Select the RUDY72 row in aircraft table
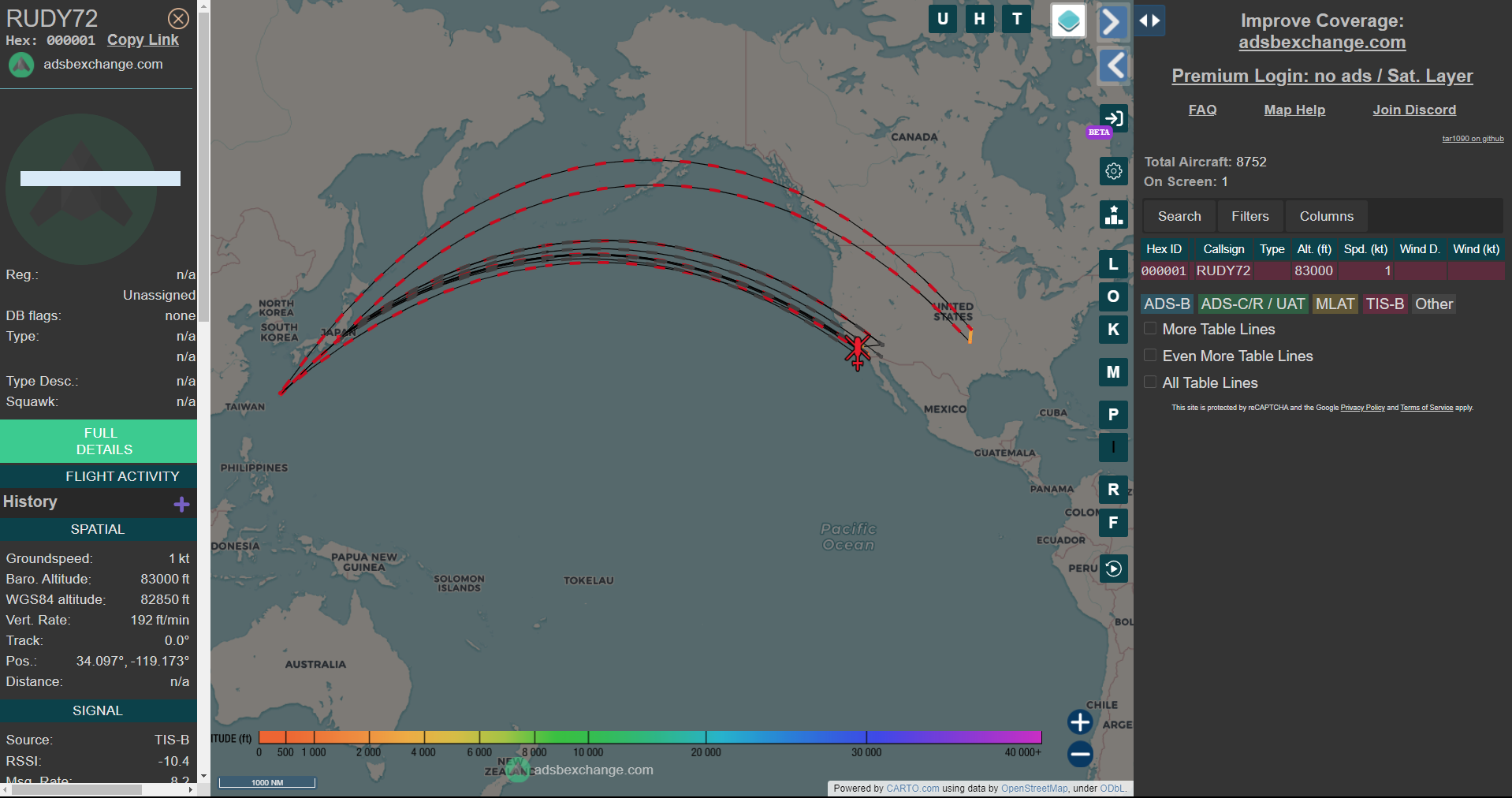Viewport: 1512px width, 798px height. point(1322,270)
